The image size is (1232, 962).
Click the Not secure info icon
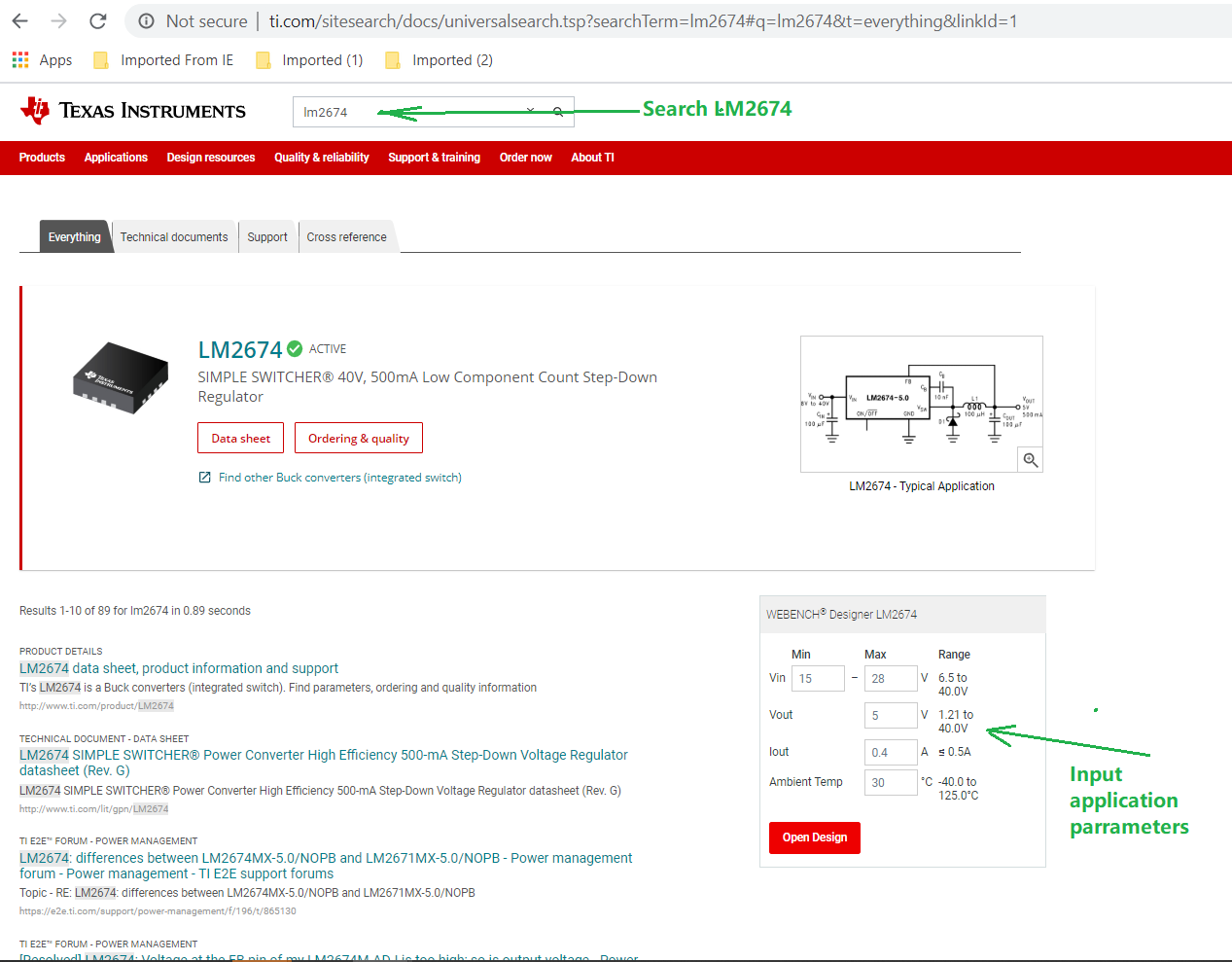pos(146,21)
